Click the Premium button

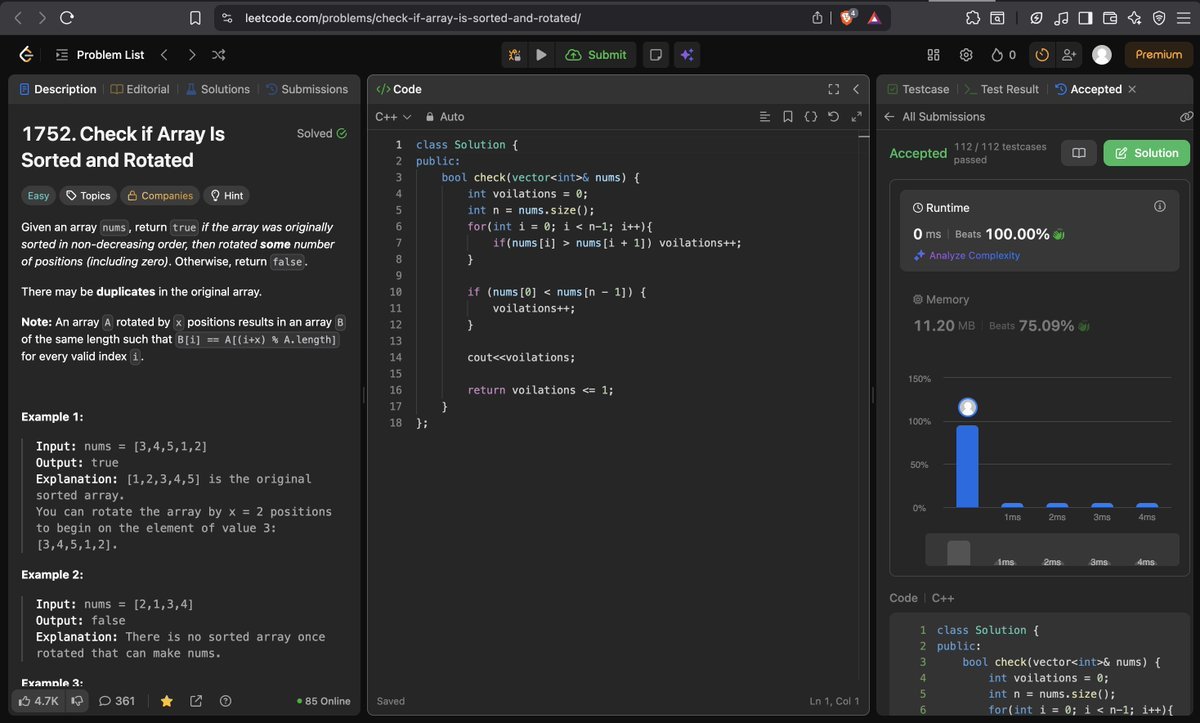click(1159, 55)
